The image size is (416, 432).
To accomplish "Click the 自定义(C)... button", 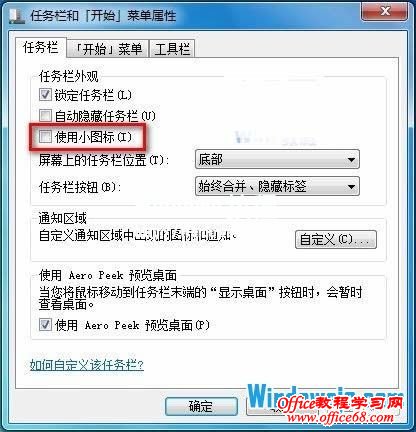I will tap(336, 239).
